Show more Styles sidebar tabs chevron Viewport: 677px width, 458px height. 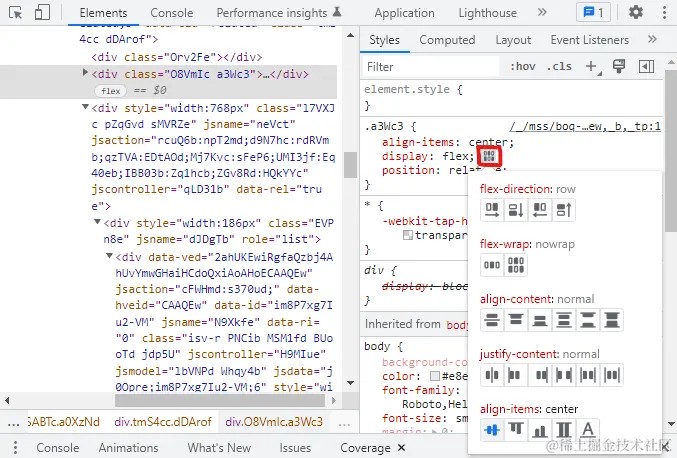pos(652,39)
